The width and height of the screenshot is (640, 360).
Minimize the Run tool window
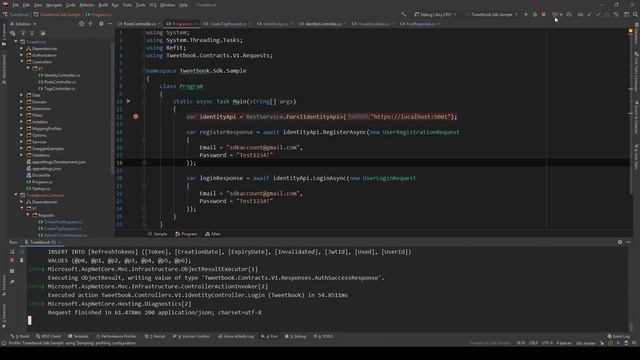629,242
